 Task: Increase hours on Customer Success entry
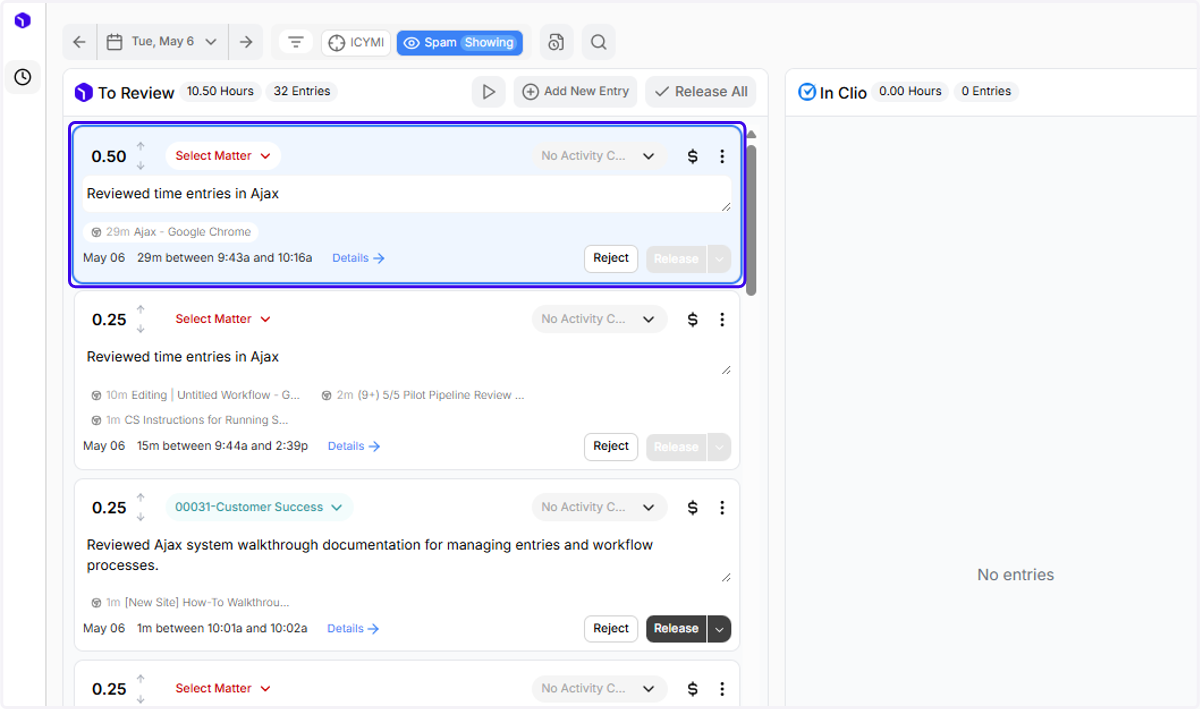tap(141, 498)
